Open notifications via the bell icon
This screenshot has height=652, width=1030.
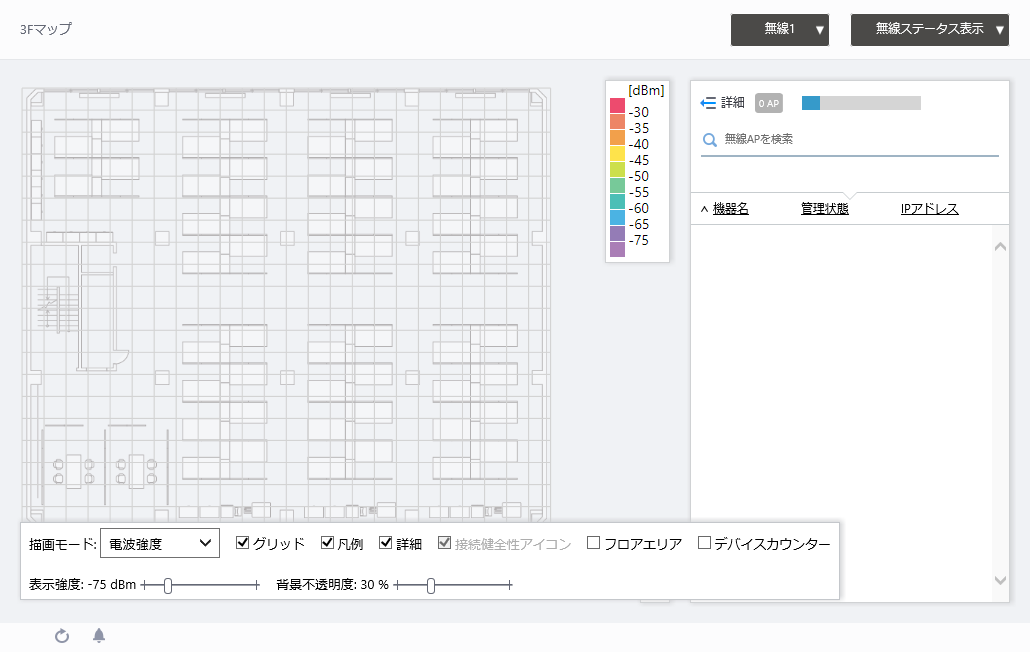pyautogui.click(x=98, y=636)
